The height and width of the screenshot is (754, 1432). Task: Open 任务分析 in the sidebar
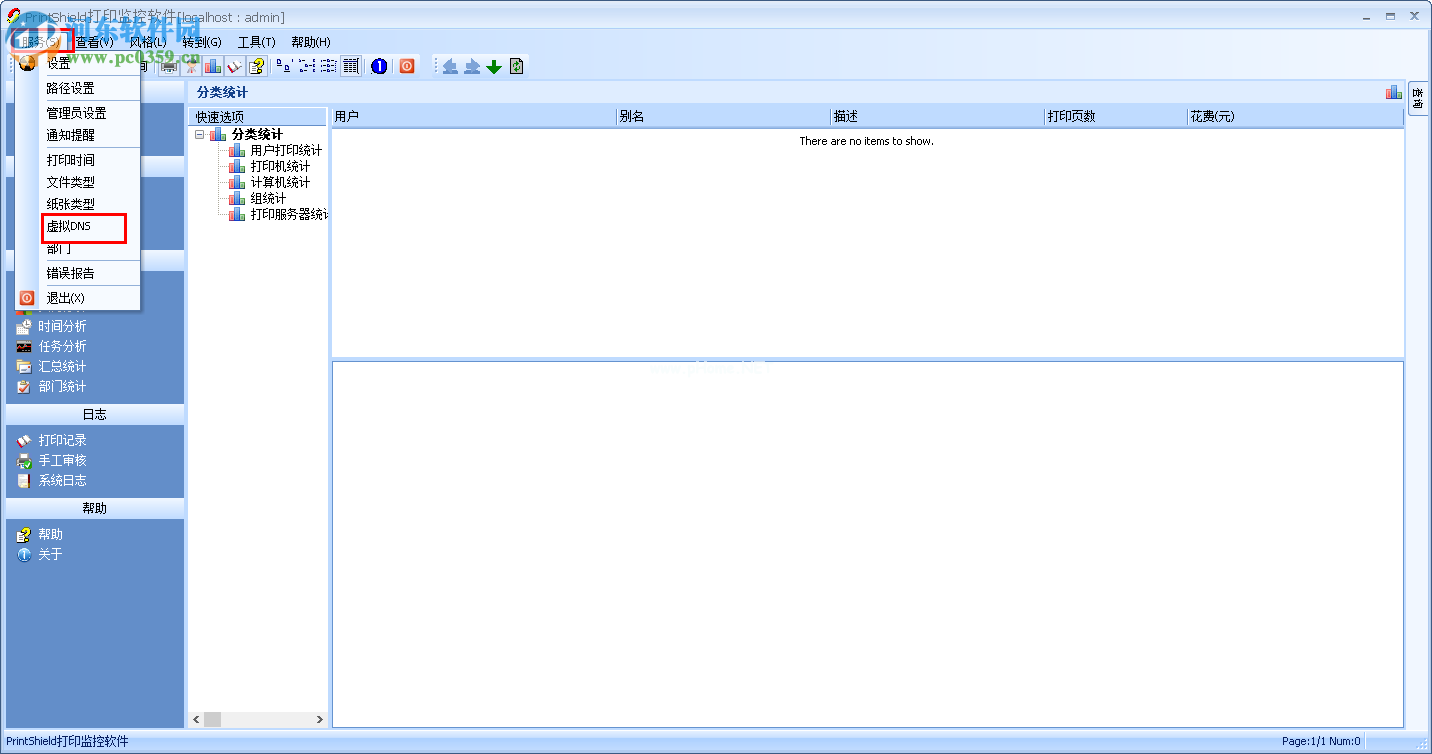tap(62, 346)
